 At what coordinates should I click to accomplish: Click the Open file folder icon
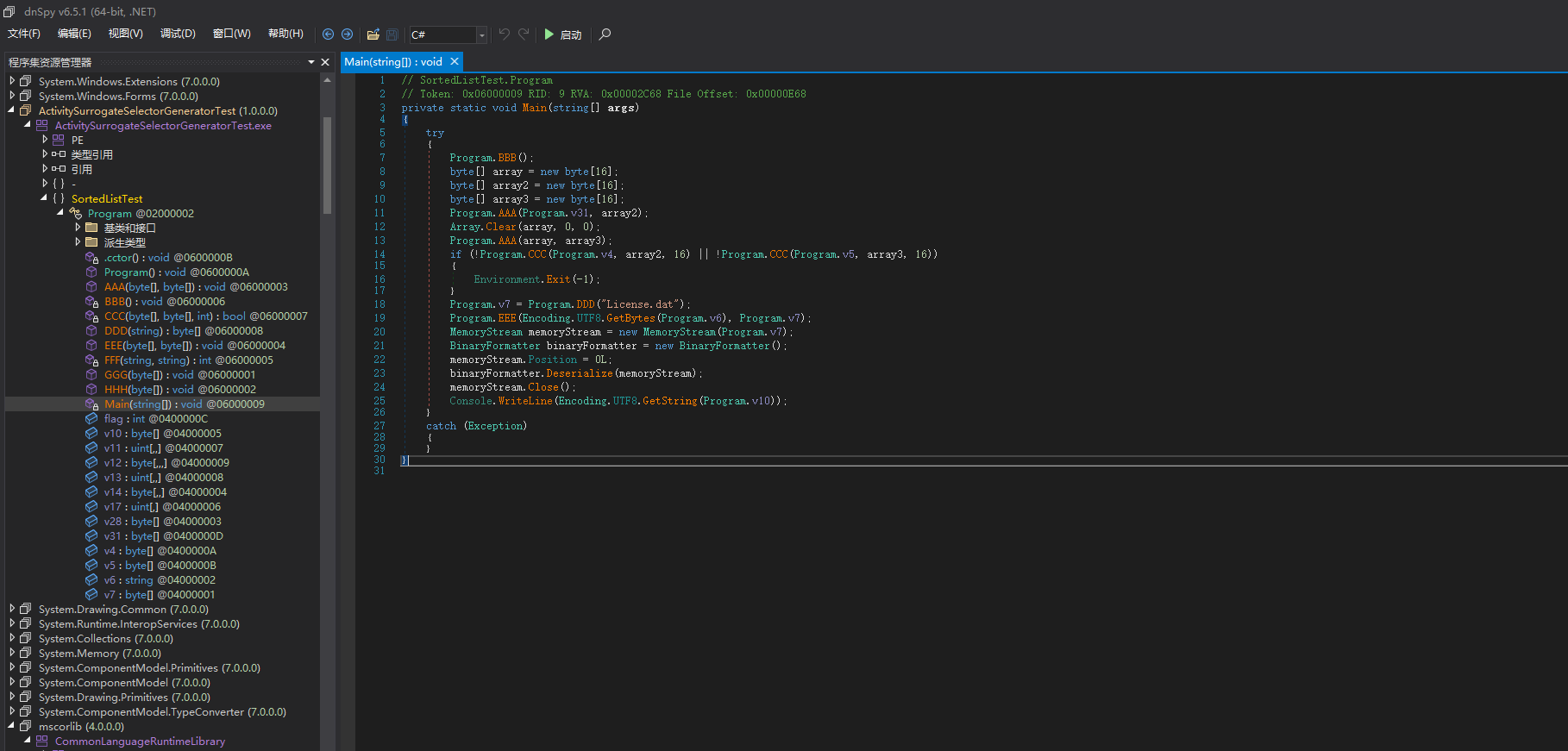click(x=373, y=34)
